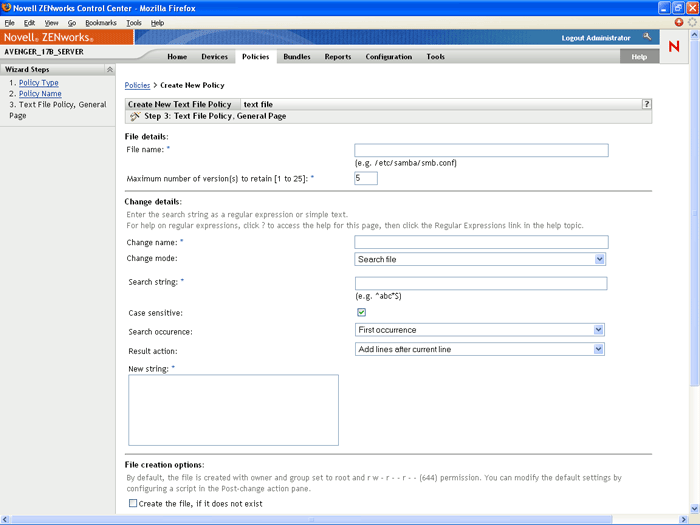
Task: Click the maximum versions to retain field
Action: point(366,178)
